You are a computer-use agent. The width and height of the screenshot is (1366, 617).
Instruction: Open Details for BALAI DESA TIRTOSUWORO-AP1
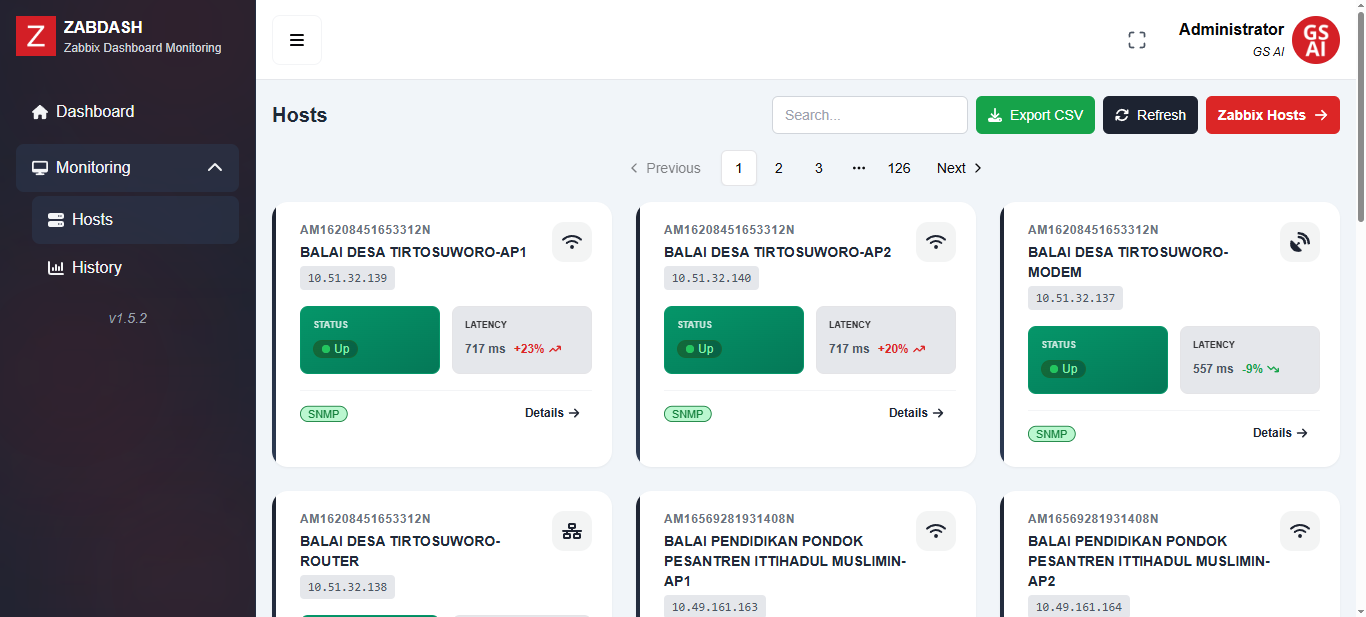551,412
